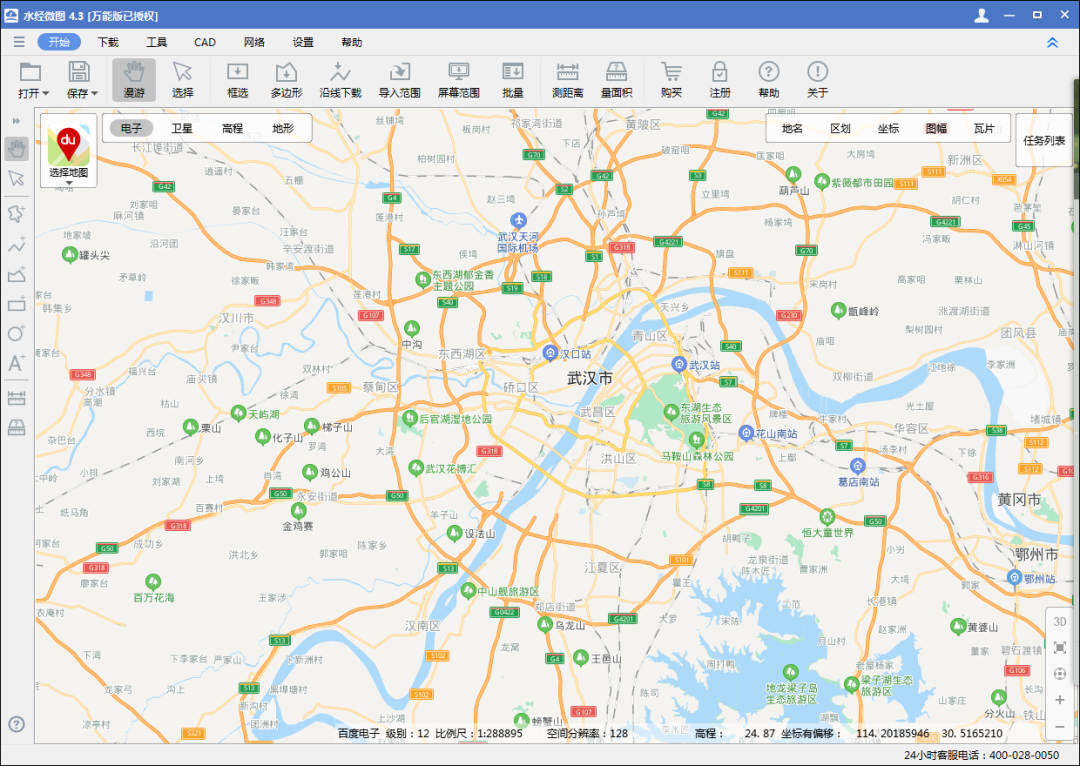Toggle the 图幅 overlay
The height and width of the screenshot is (766, 1080).
(936, 128)
